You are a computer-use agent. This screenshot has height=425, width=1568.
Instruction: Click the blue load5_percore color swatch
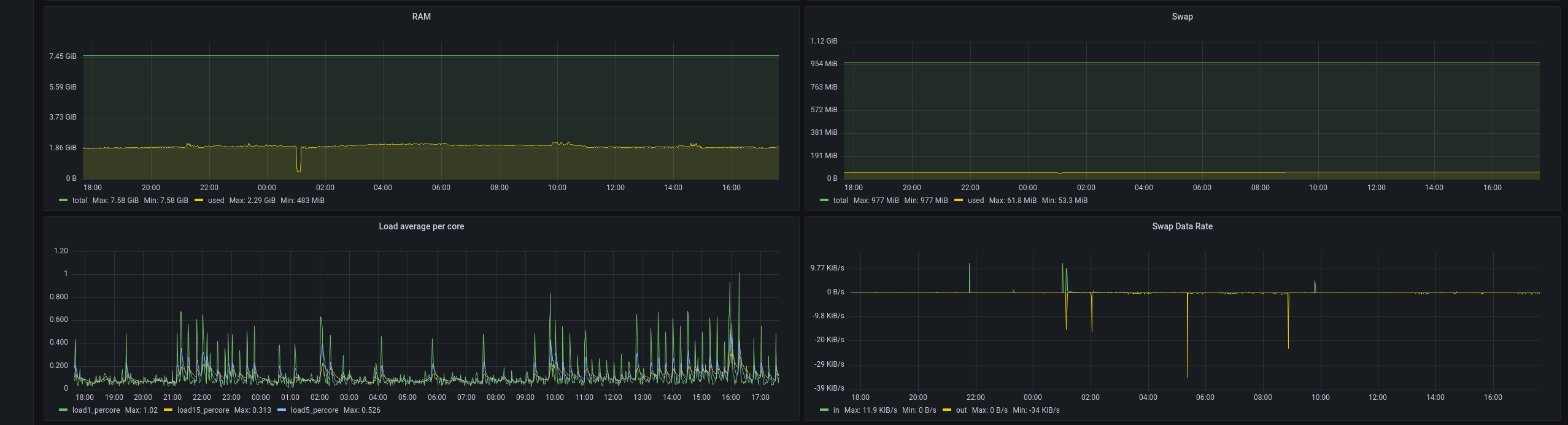[x=282, y=410]
